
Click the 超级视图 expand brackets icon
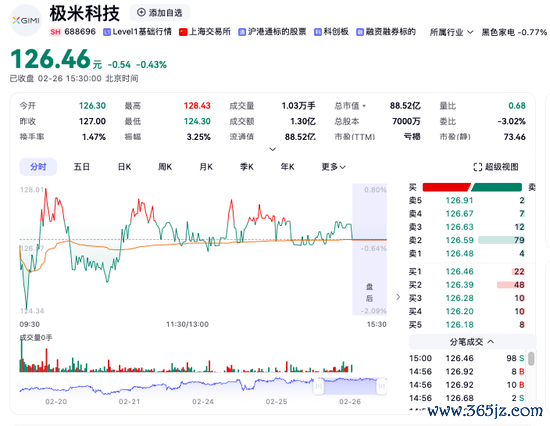click(x=477, y=167)
